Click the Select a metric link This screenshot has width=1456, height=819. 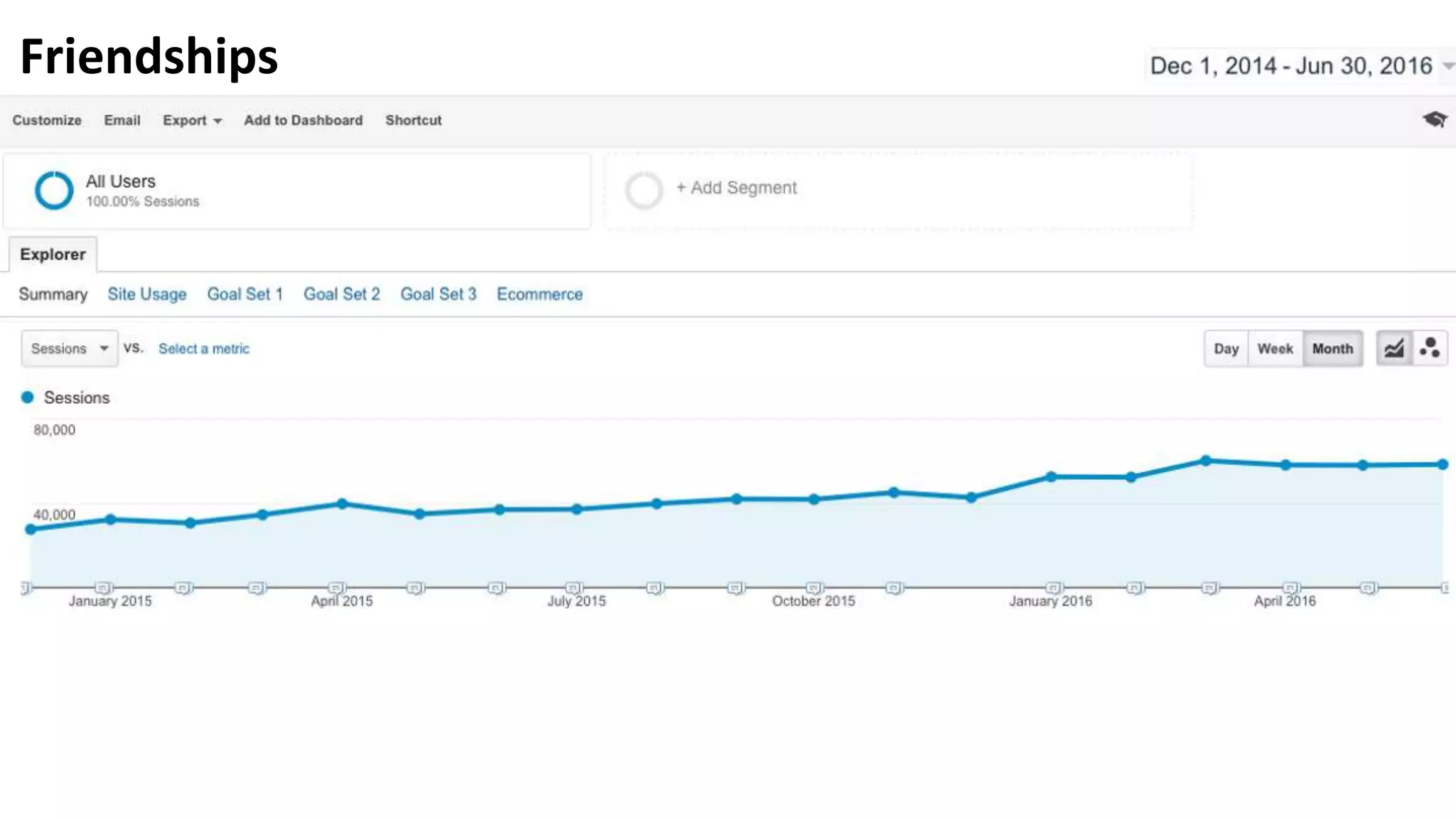click(x=203, y=348)
